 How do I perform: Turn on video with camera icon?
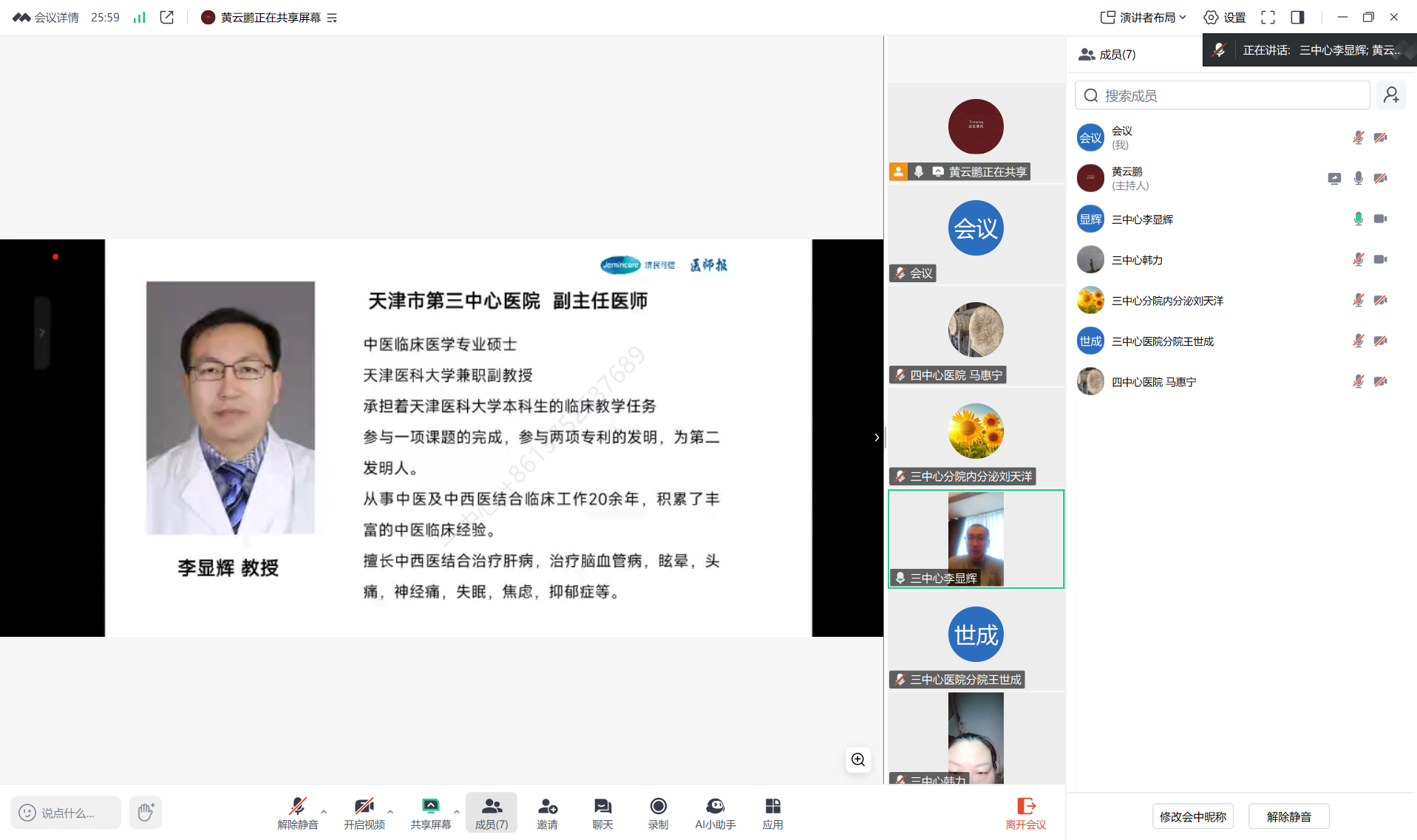click(x=364, y=806)
